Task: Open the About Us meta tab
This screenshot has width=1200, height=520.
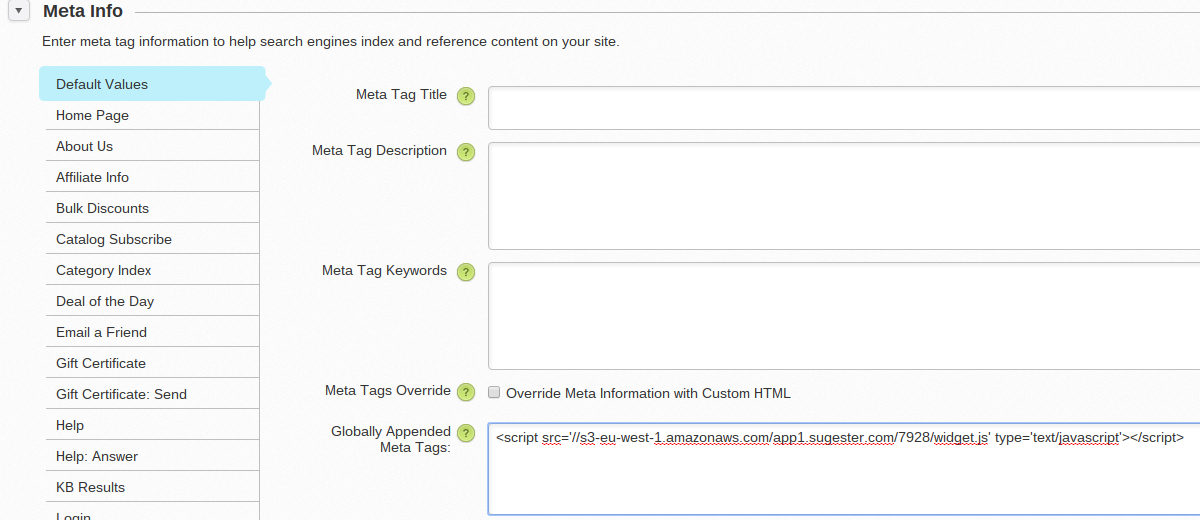Action: (84, 146)
